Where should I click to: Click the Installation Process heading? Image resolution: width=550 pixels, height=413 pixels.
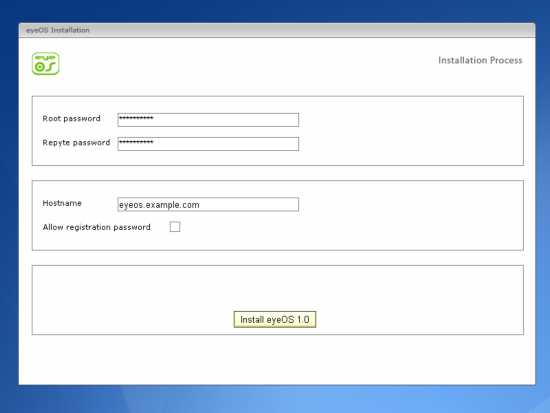(480, 60)
